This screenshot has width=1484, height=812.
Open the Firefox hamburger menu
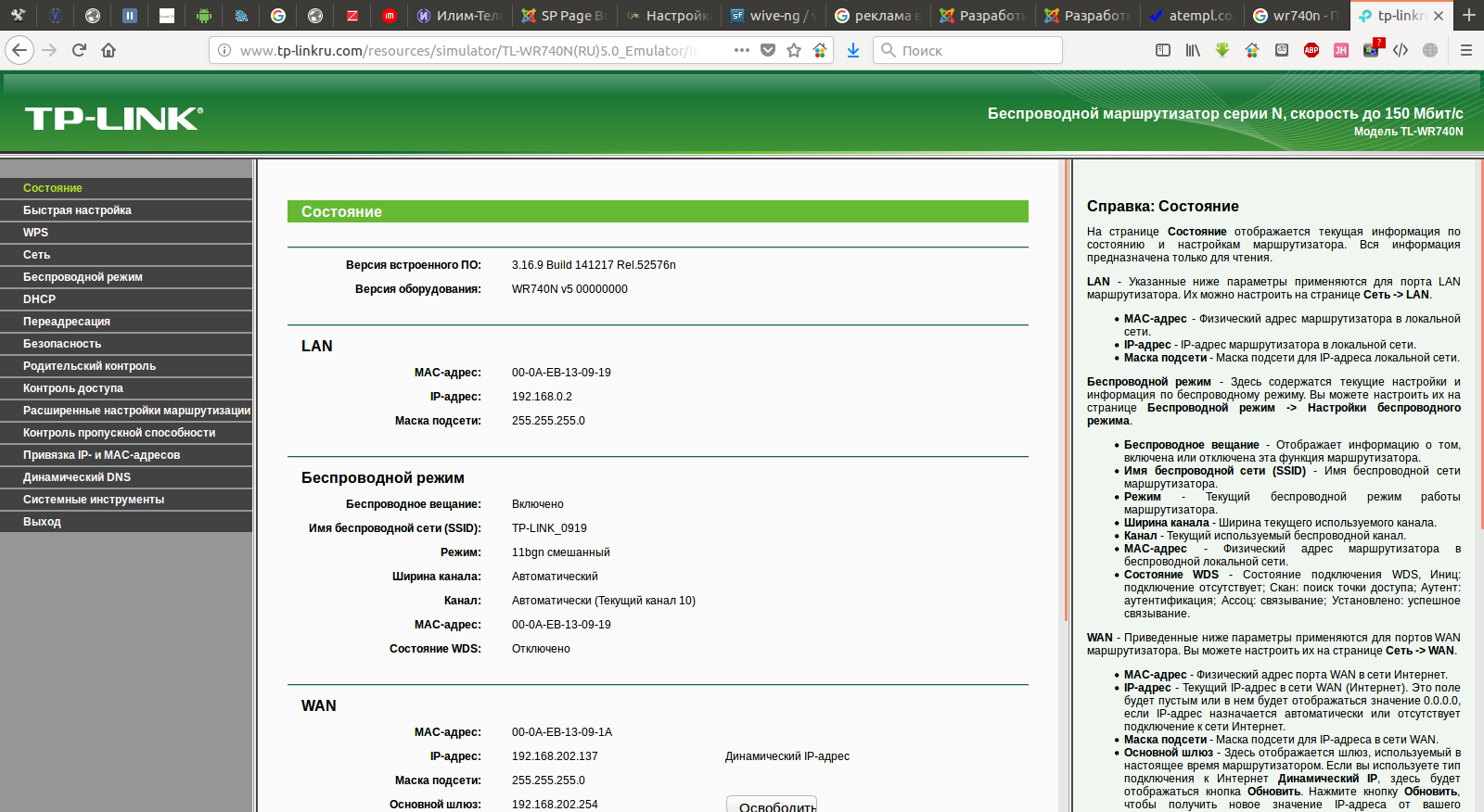[x=1466, y=50]
